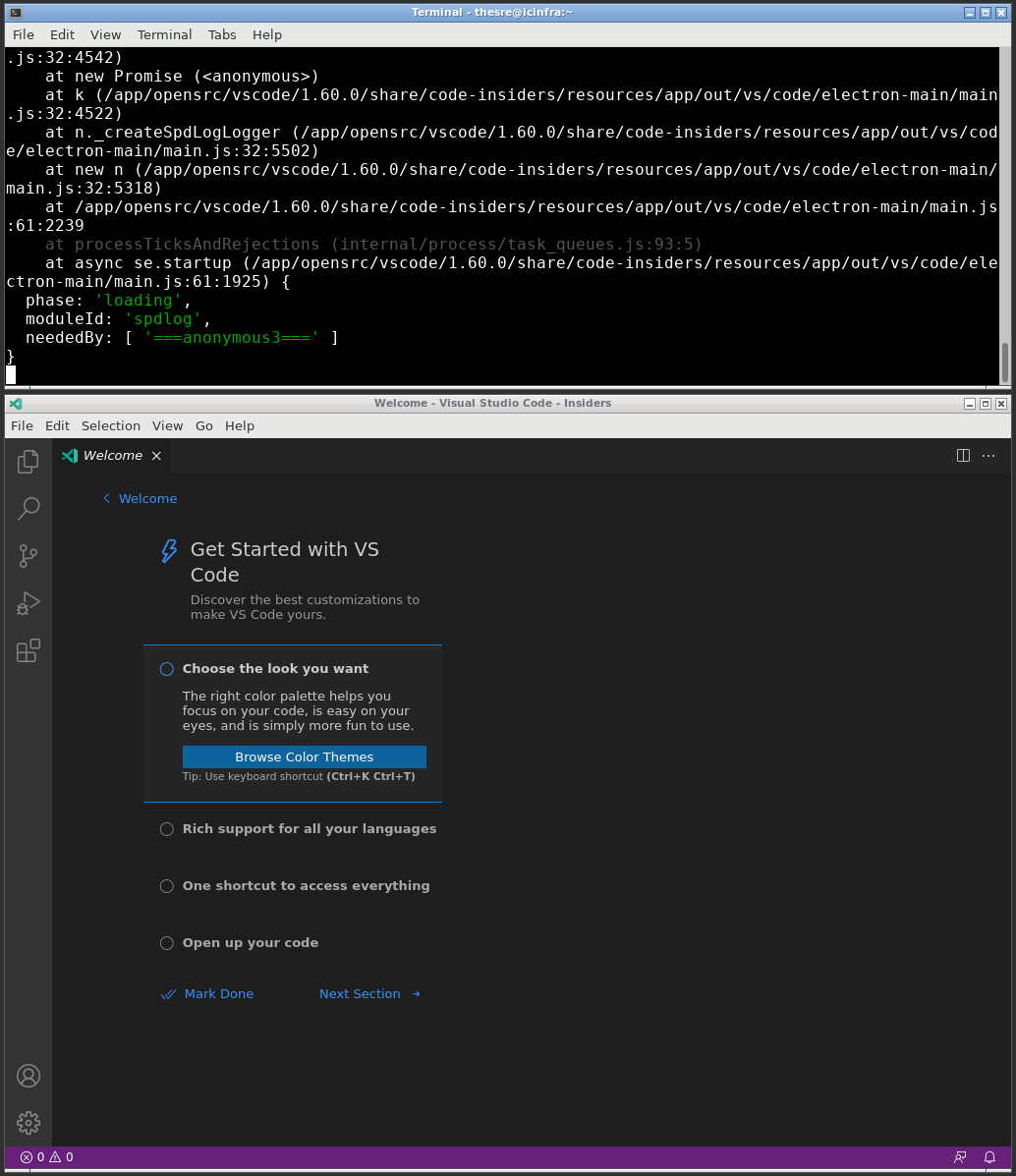Screen dimensions: 1016x1176
Task: Click the terminal vertical scrollbar thumb
Action: pos(1005,363)
